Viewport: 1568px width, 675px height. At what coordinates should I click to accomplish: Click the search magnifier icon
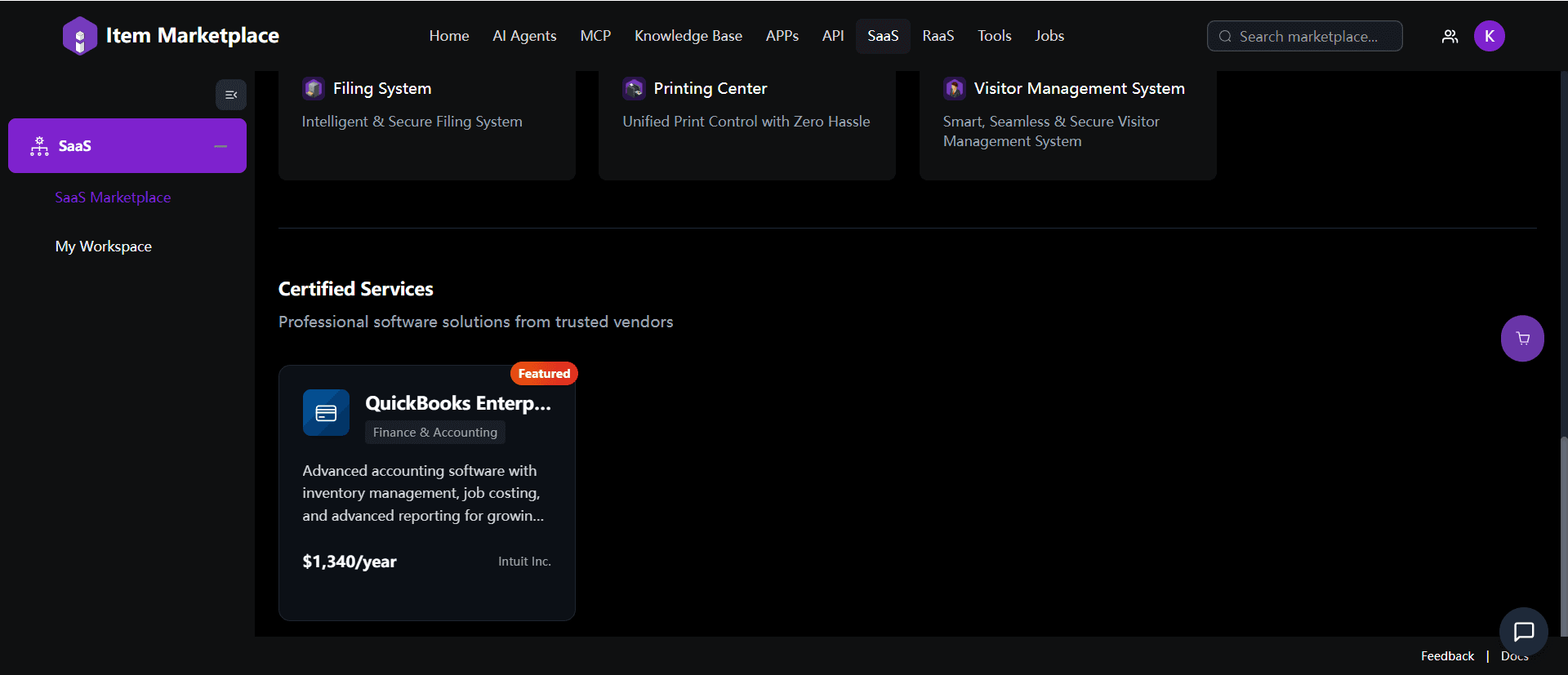(x=1225, y=36)
